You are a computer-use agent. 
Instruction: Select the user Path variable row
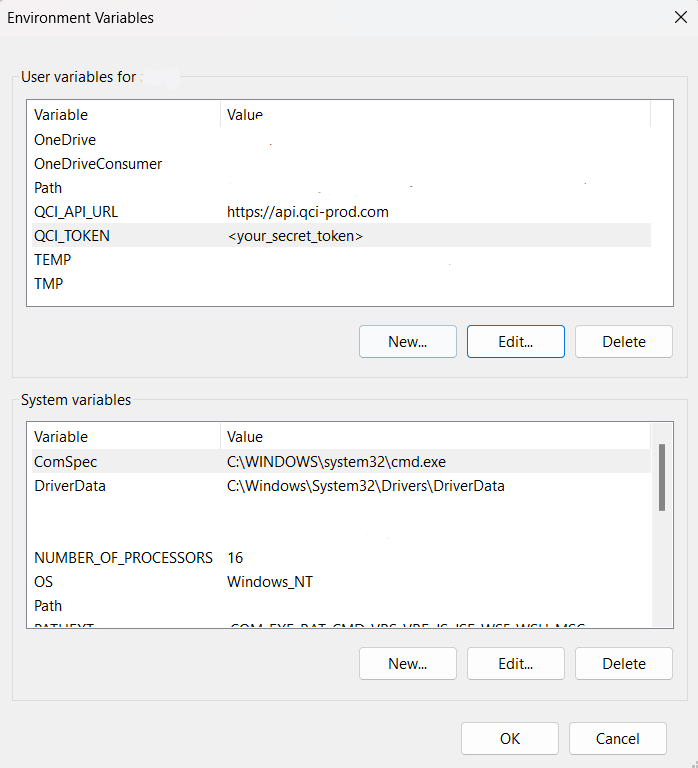pos(341,188)
